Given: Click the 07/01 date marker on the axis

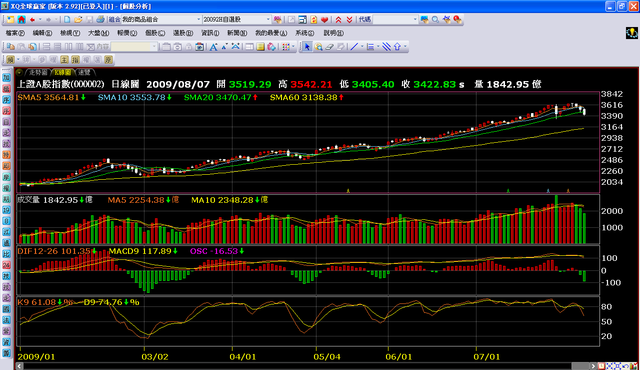Looking at the screenshot, I should point(487,357).
